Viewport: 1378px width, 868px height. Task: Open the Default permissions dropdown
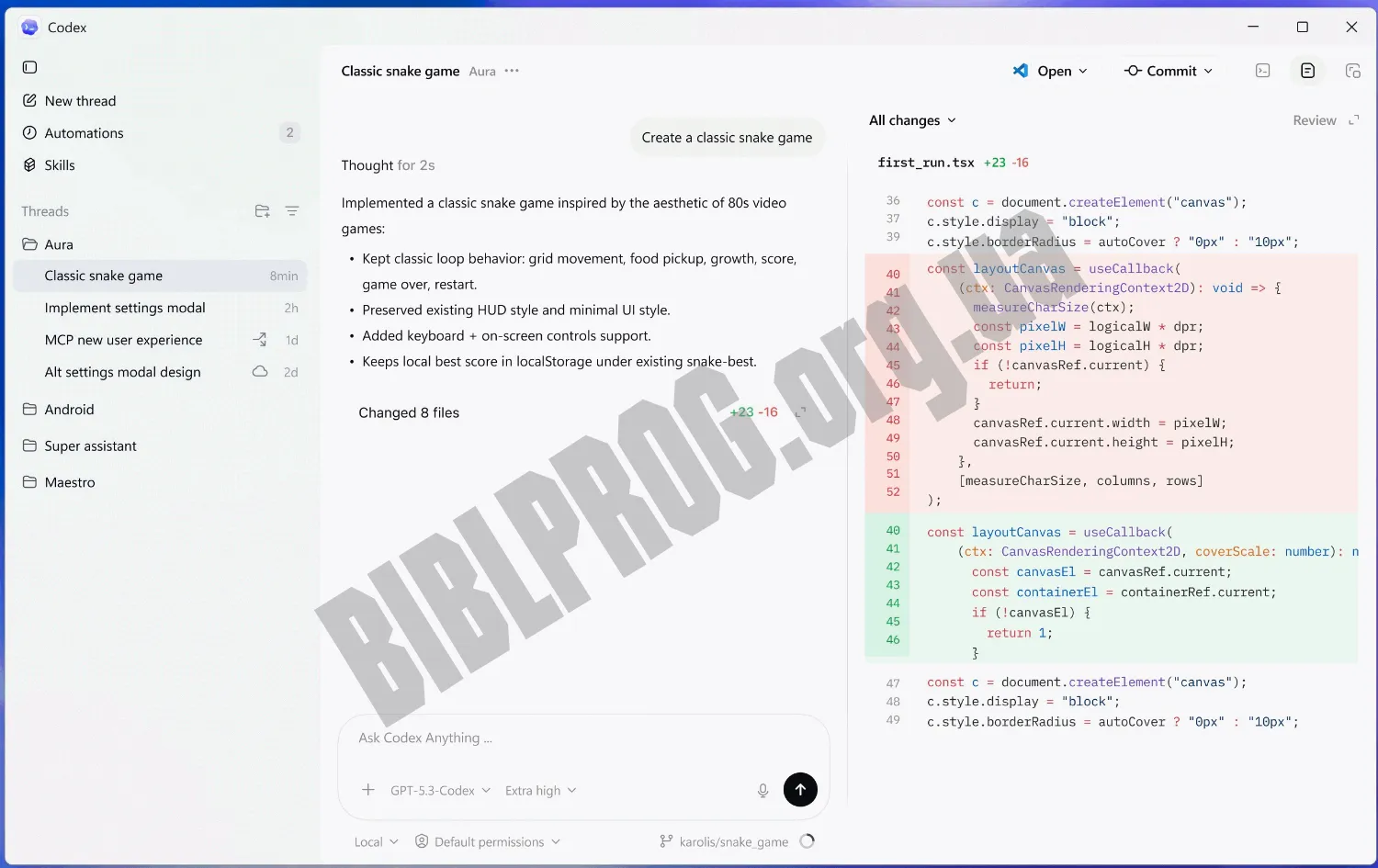tap(488, 841)
